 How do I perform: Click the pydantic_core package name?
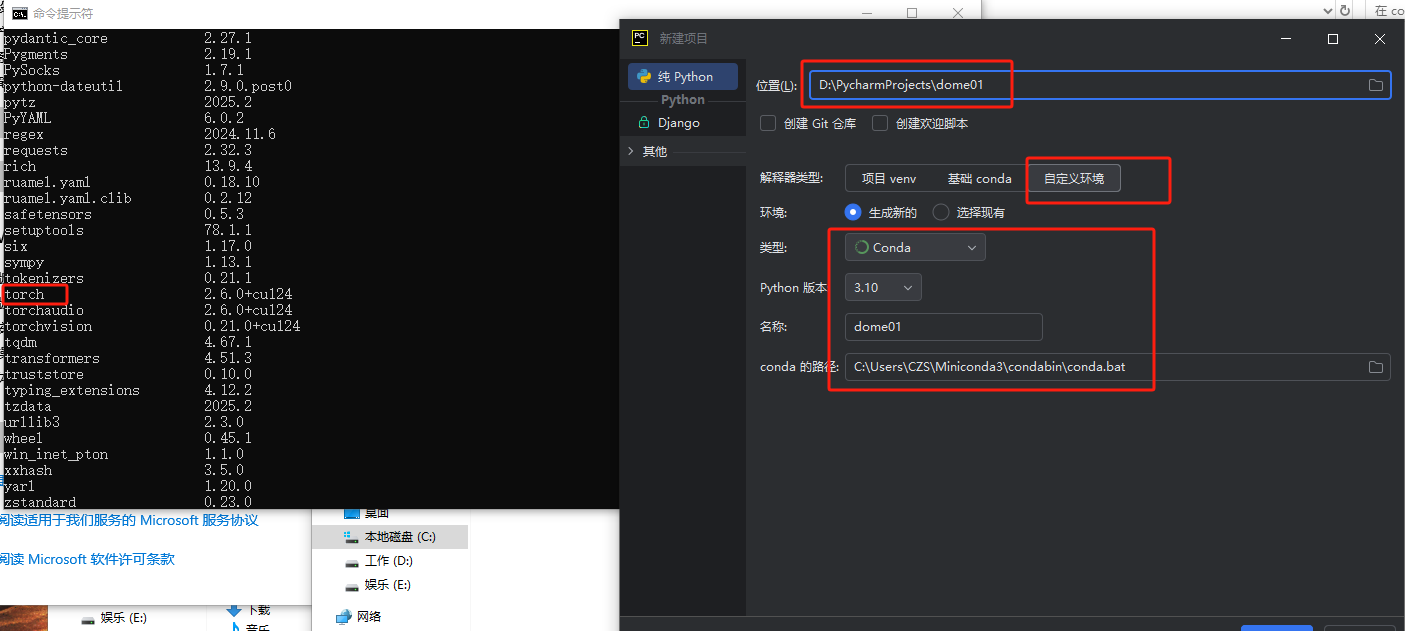(56, 39)
